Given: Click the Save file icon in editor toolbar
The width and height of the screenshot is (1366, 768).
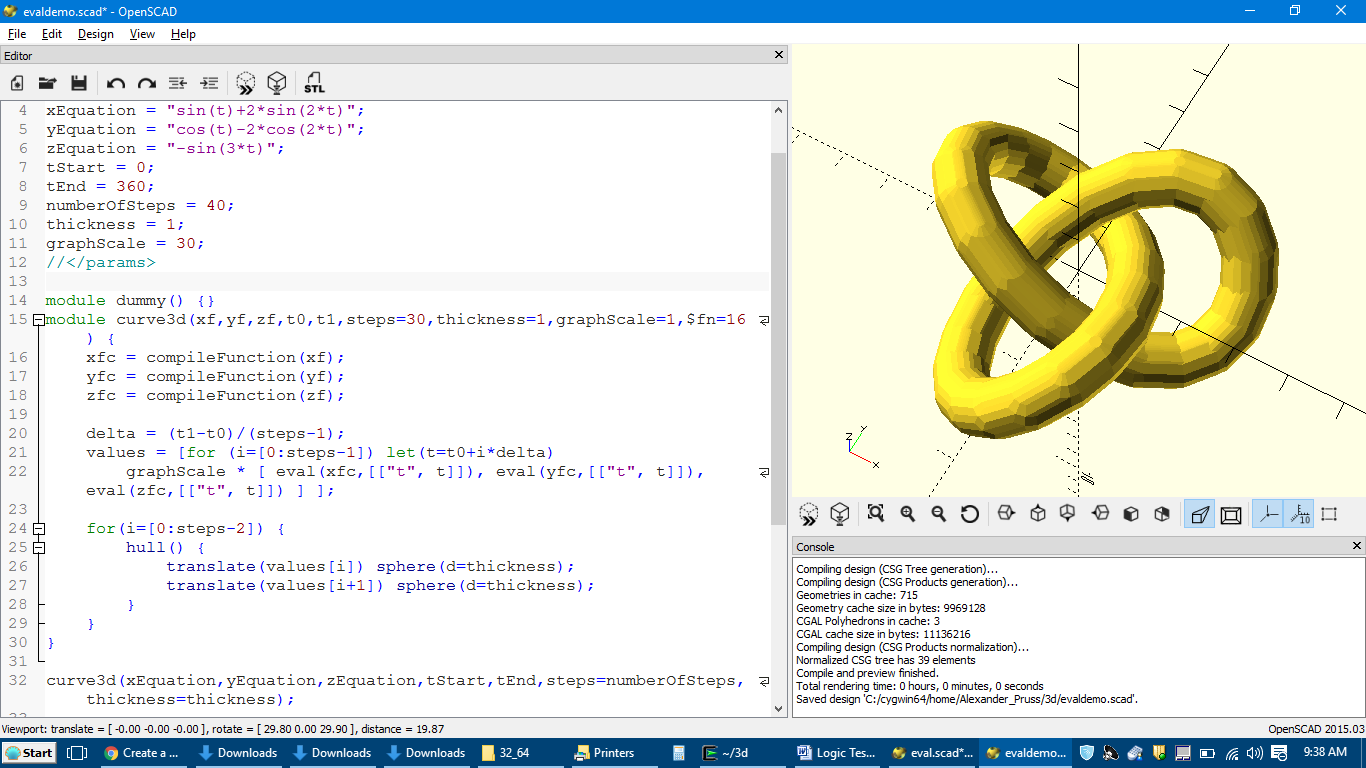Looking at the screenshot, I should pyautogui.click(x=79, y=83).
